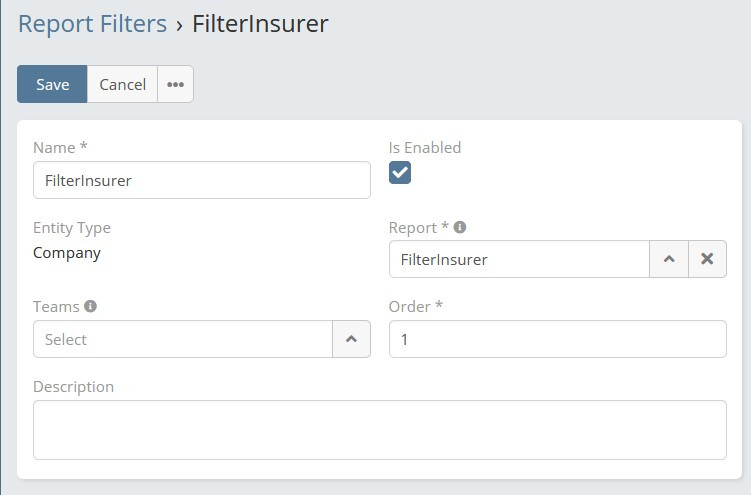The height and width of the screenshot is (495, 751).
Task: Click the info icon beside Teams label
Action: tap(91, 307)
